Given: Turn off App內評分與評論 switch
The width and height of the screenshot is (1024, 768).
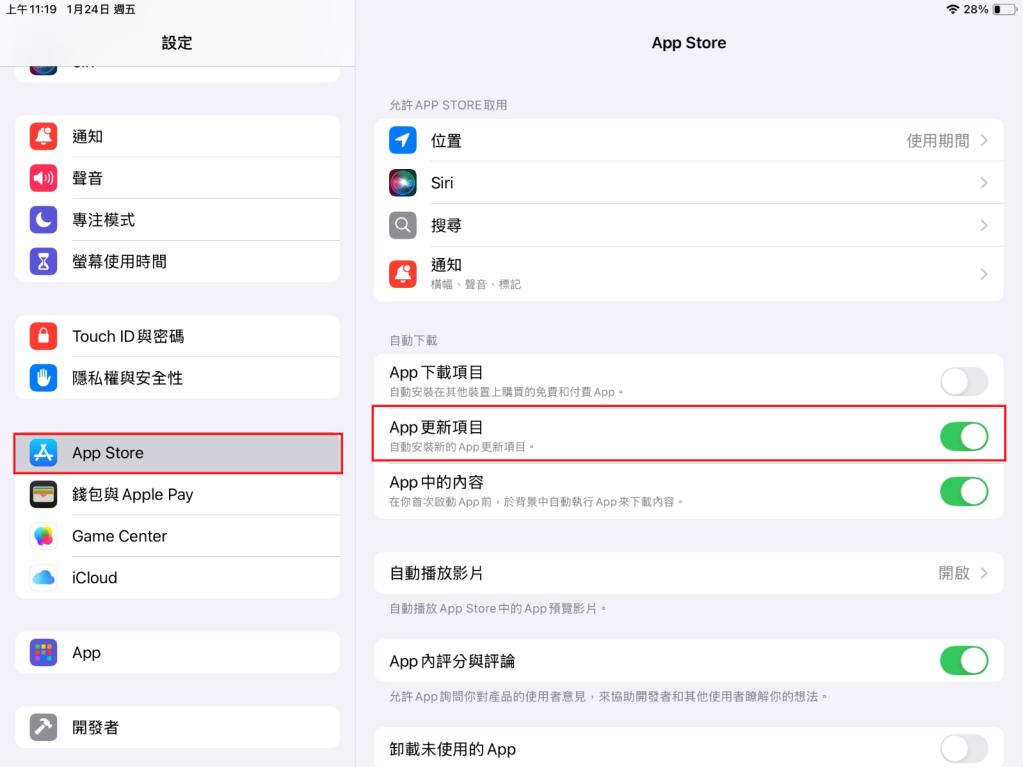Looking at the screenshot, I should [x=964, y=661].
